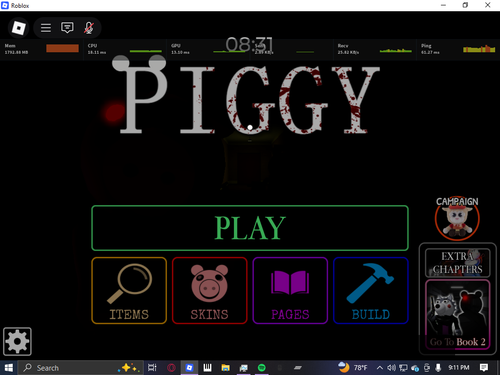Screen dimensions: 500x375
Task: Open the hamburger menu in top bar
Action: (x=46, y=28)
